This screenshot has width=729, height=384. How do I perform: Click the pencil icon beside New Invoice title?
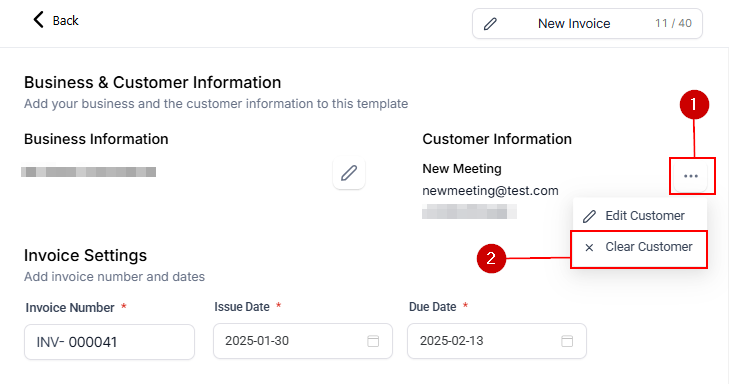[490, 24]
